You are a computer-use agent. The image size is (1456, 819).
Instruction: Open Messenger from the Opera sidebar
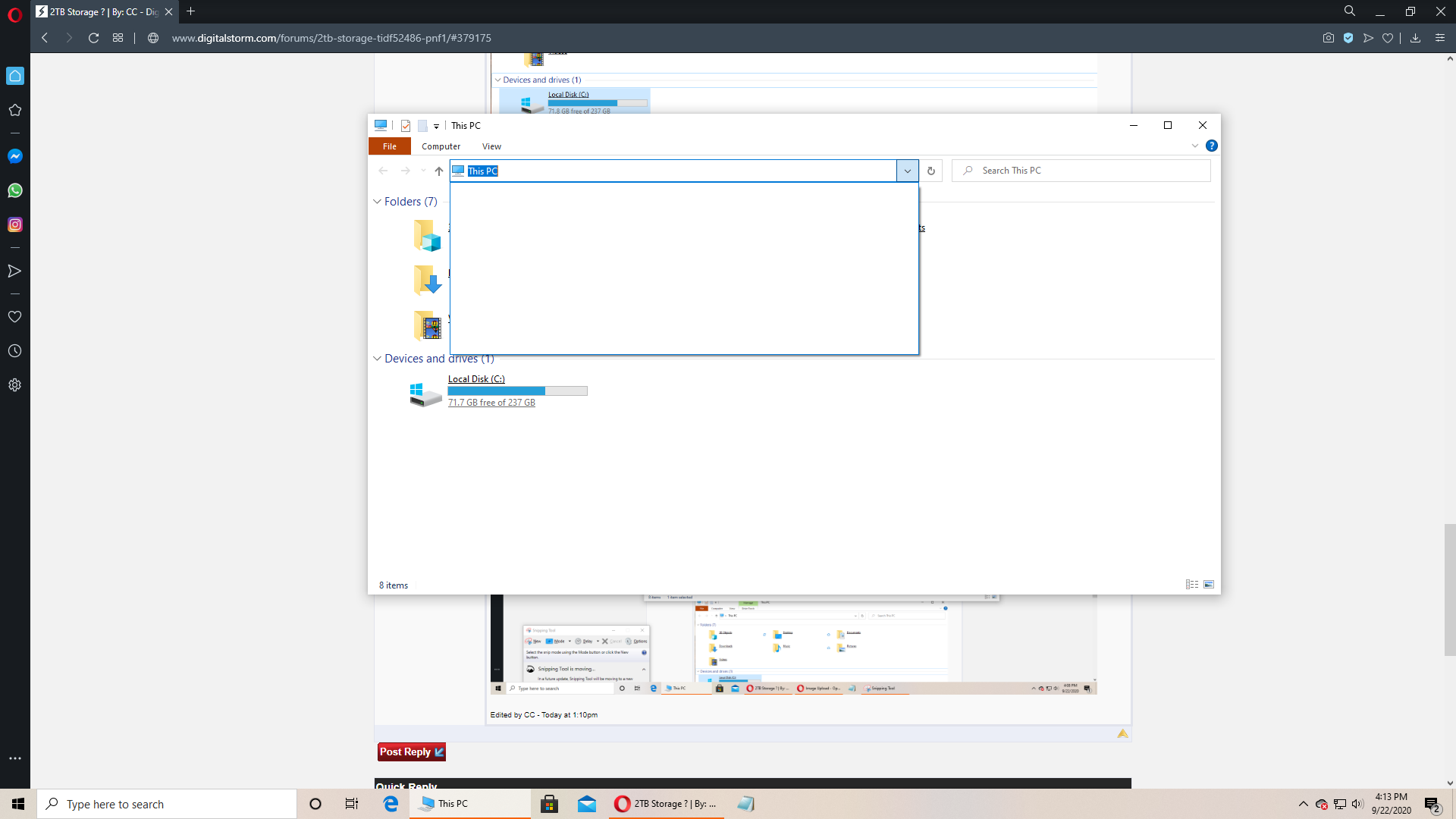(x=15, y=156)
